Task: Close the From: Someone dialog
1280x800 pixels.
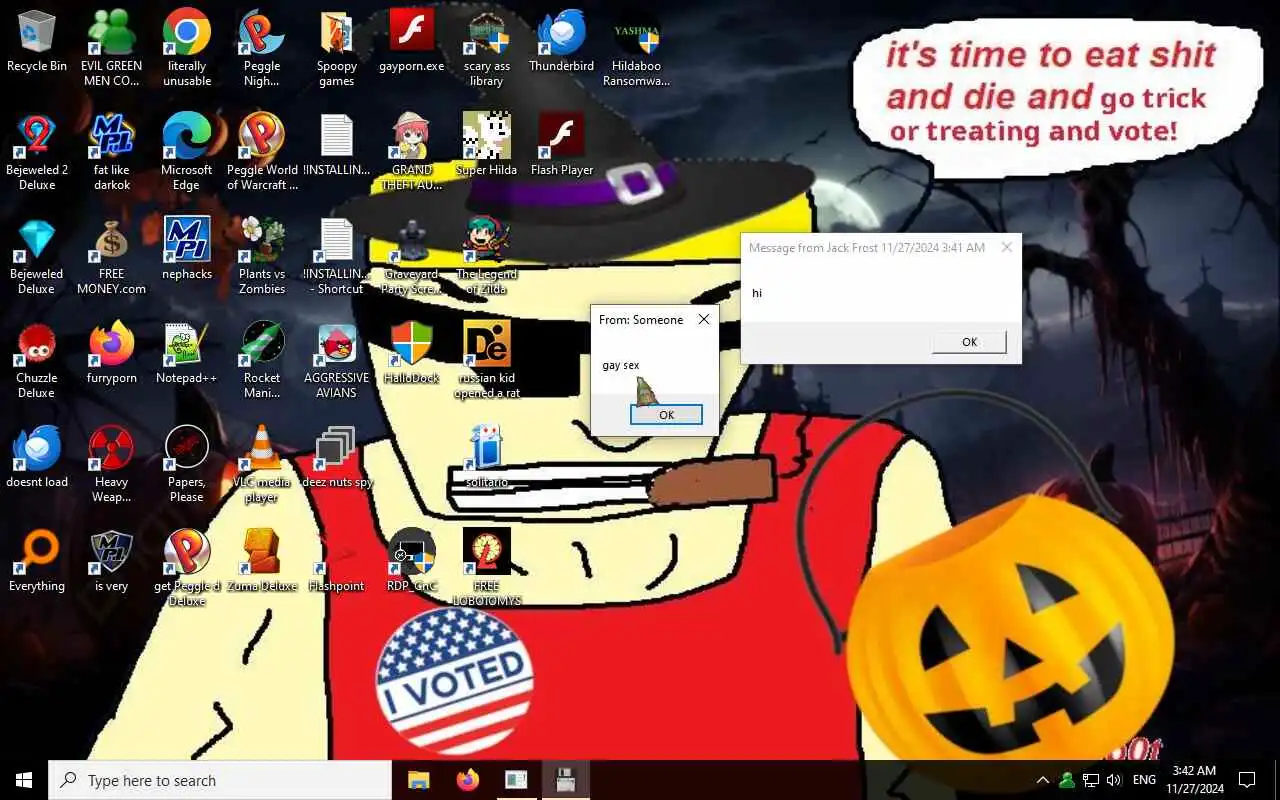Action: [704, 319]
